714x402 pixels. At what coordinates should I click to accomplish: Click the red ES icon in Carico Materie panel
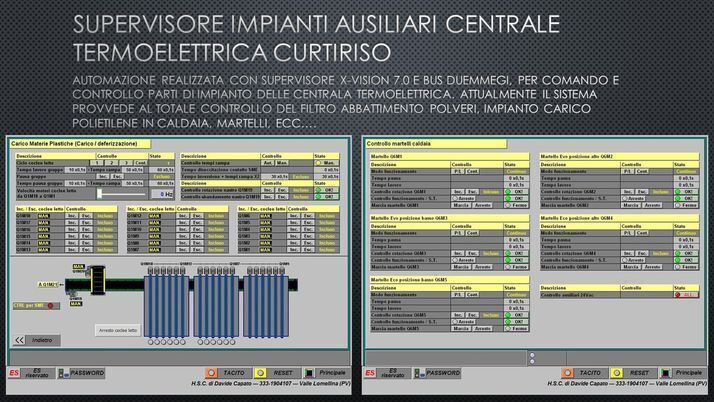coord(15,373)
